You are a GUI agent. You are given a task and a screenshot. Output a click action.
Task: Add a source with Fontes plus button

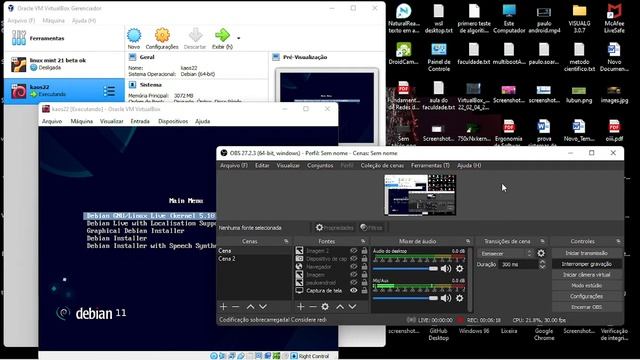pos(300,307)
